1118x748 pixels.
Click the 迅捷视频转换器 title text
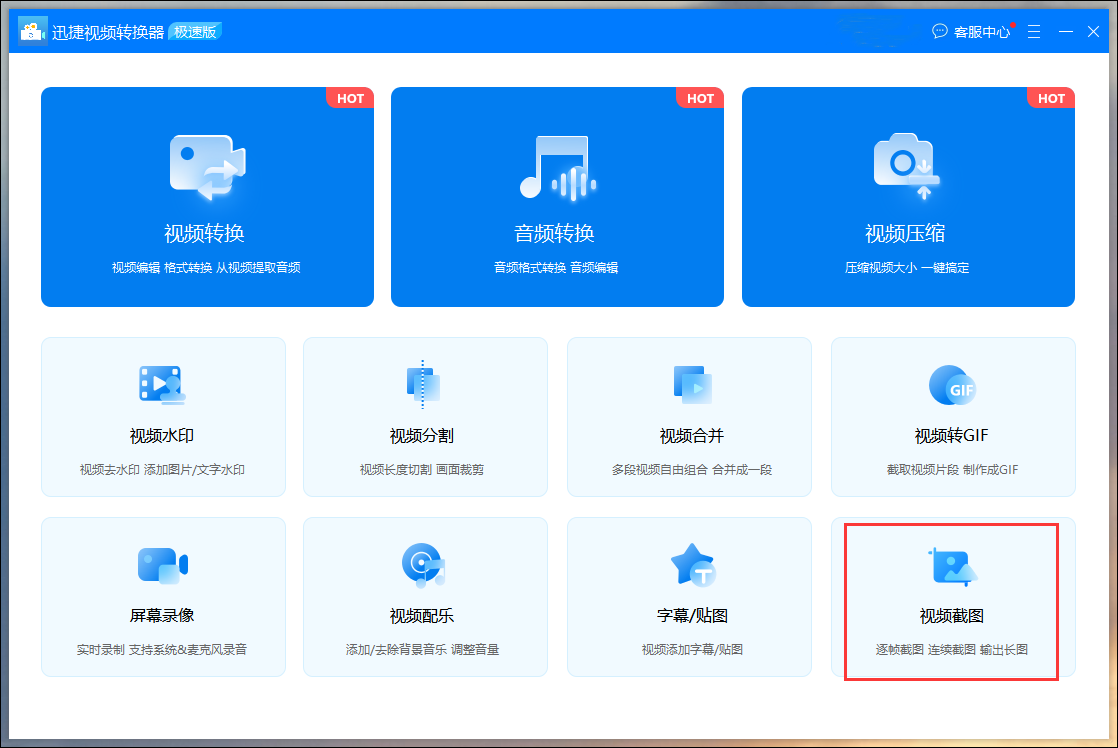click(x=108, y=32)
